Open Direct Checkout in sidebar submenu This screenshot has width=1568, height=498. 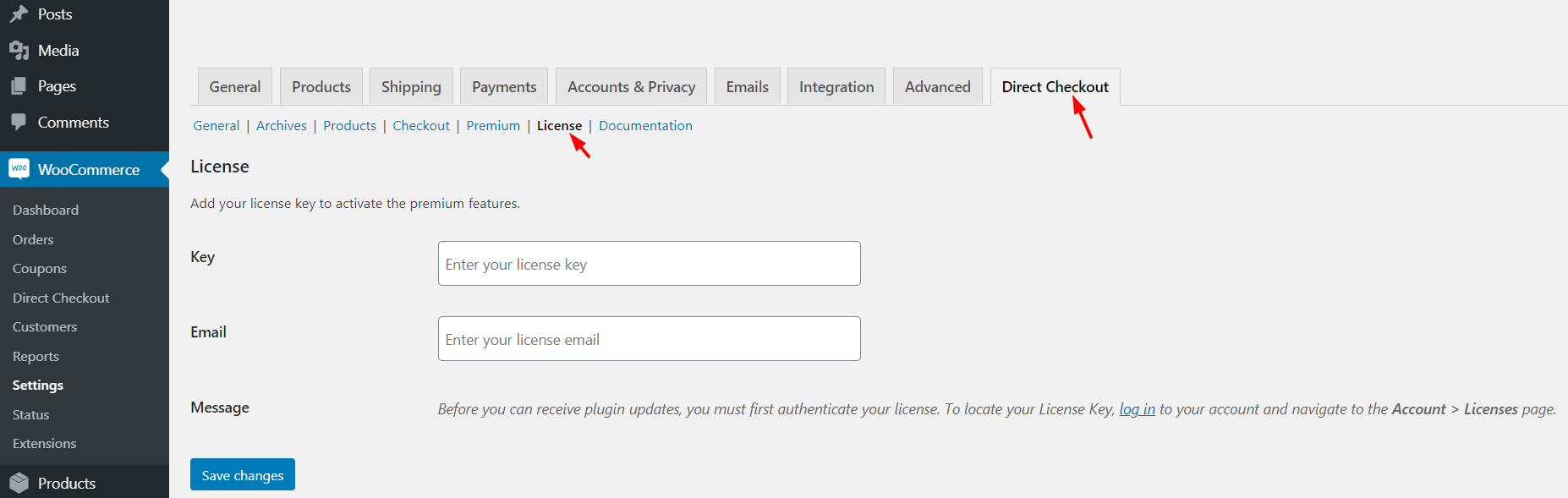(61, 298)
